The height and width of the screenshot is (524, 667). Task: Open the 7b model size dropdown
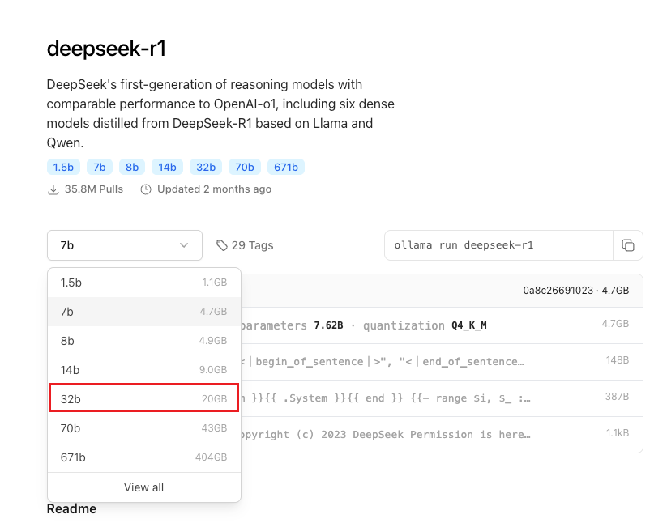125,245
